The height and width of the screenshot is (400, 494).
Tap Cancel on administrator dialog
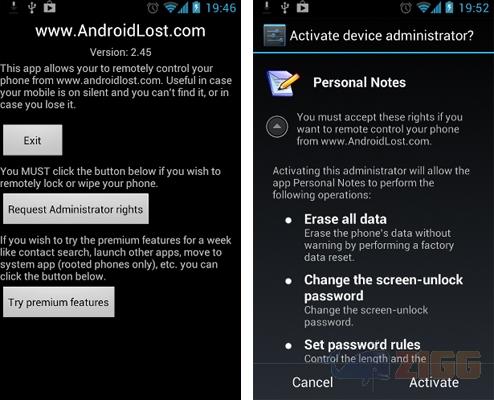312,382
